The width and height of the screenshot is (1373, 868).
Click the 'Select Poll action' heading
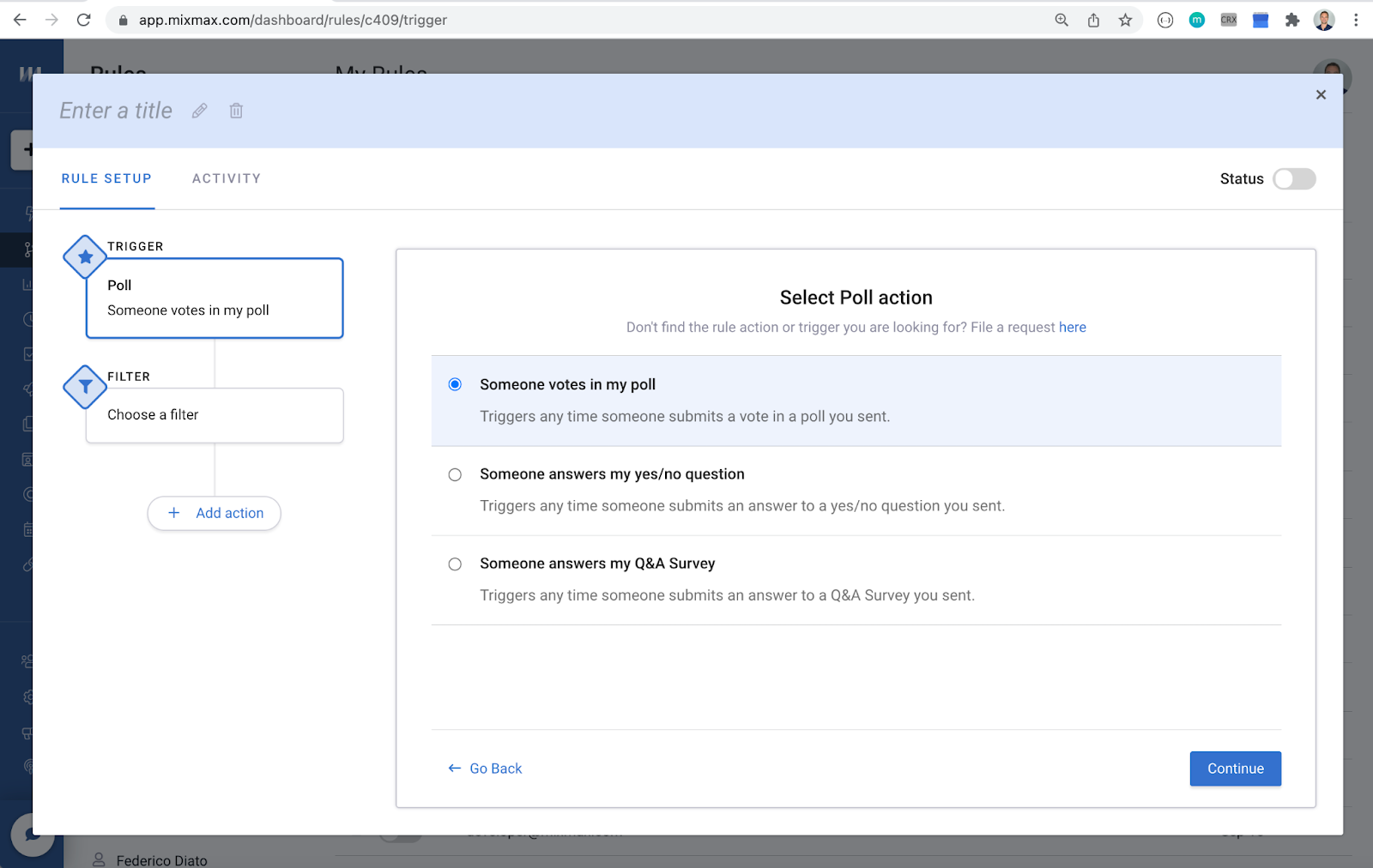(x=856, y=298)
